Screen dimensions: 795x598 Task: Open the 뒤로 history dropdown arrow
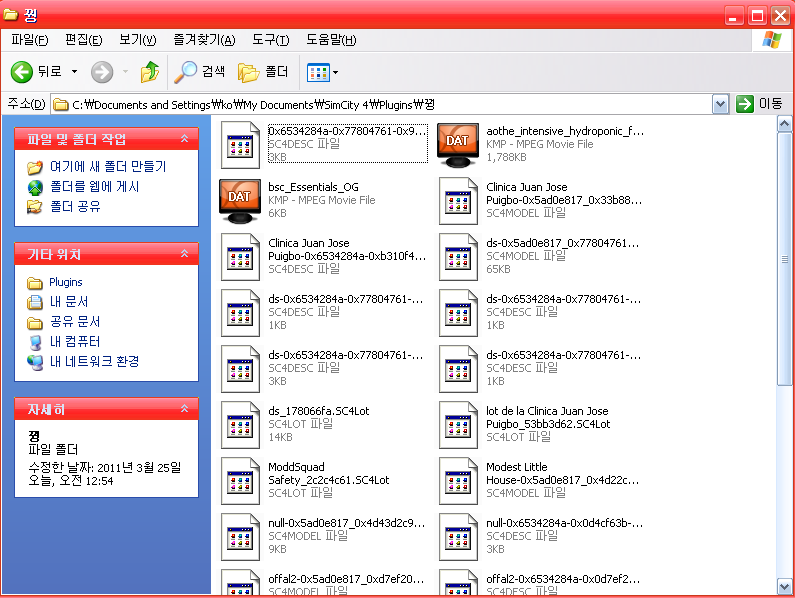point(75,72)
